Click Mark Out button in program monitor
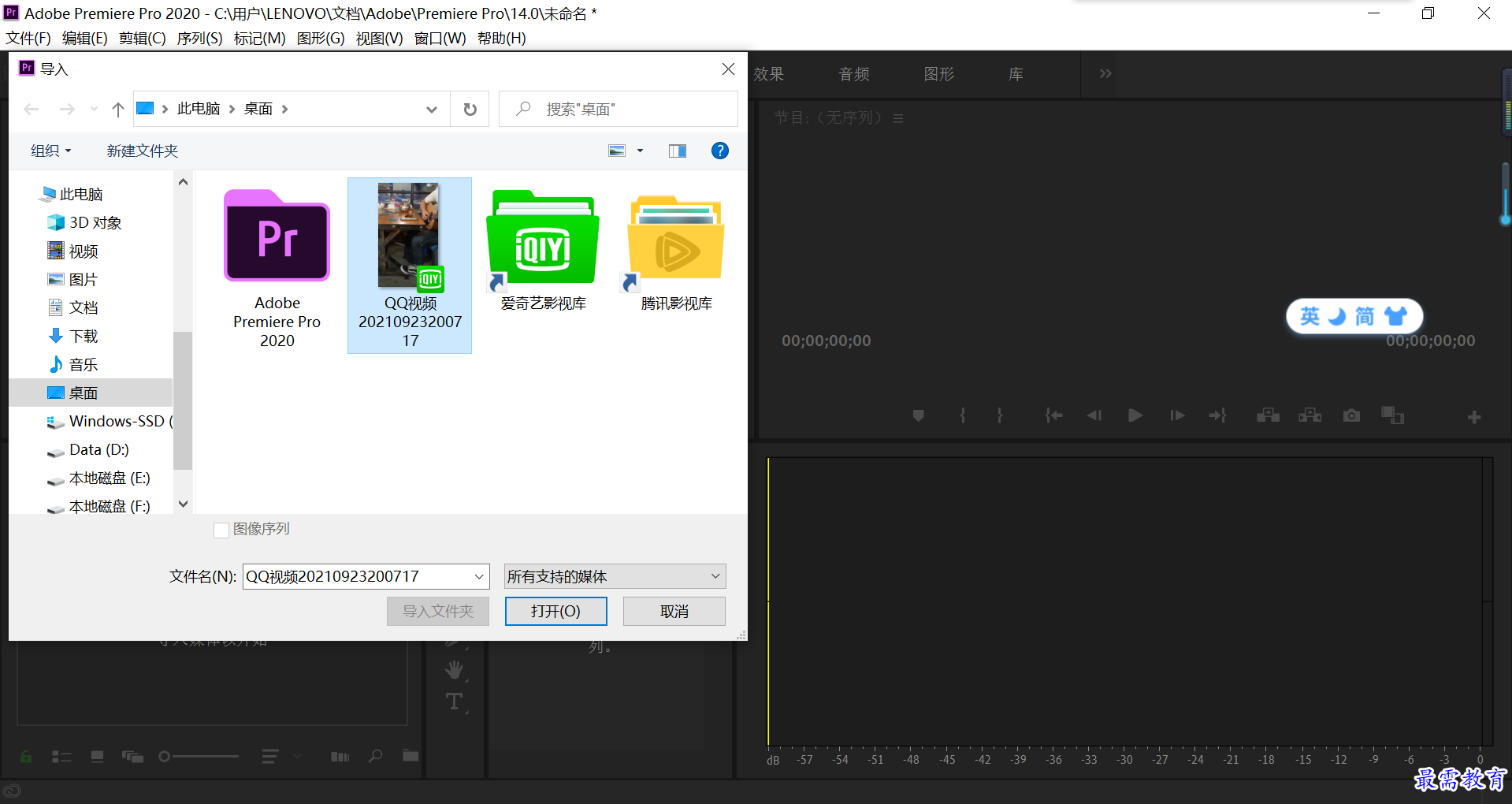Image resolution: width=1512 pixels, height=804 pixels. point(1000,415)
